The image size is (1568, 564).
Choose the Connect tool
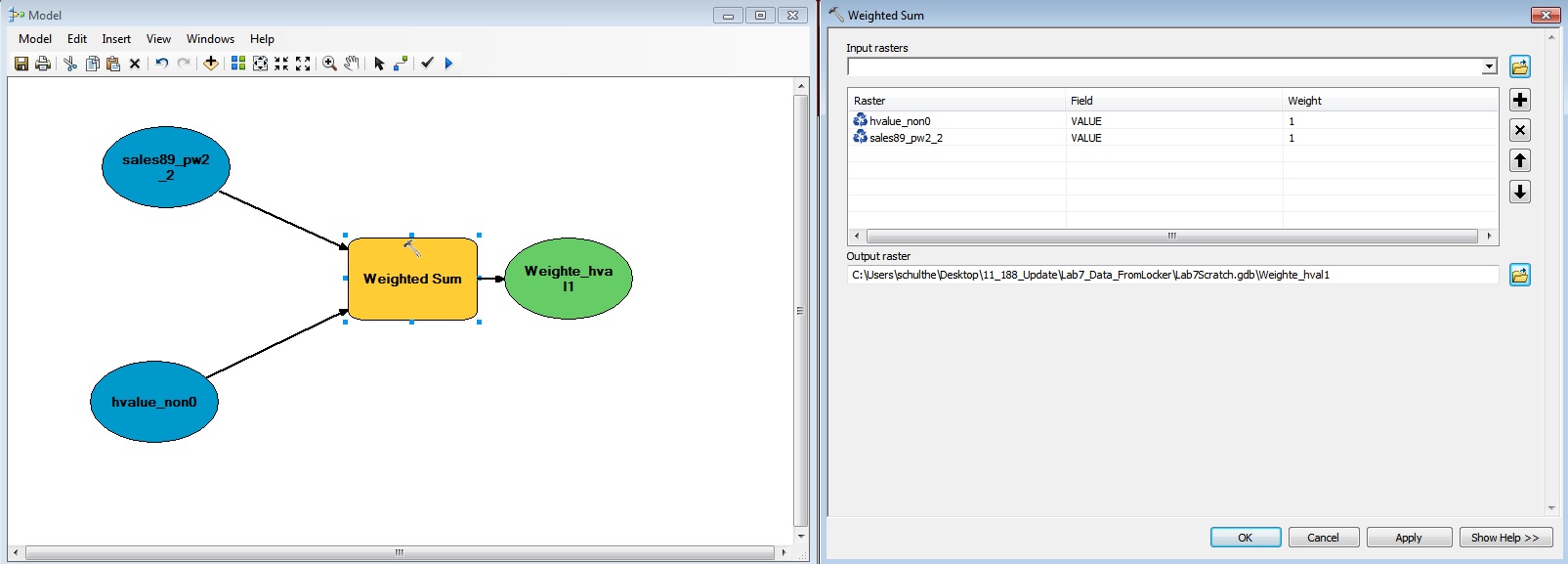401,64
